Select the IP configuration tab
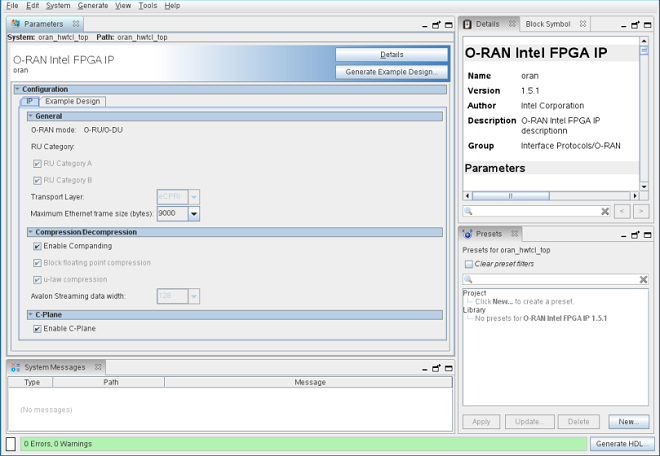660x456 pixels. click(x=29, y=101)
